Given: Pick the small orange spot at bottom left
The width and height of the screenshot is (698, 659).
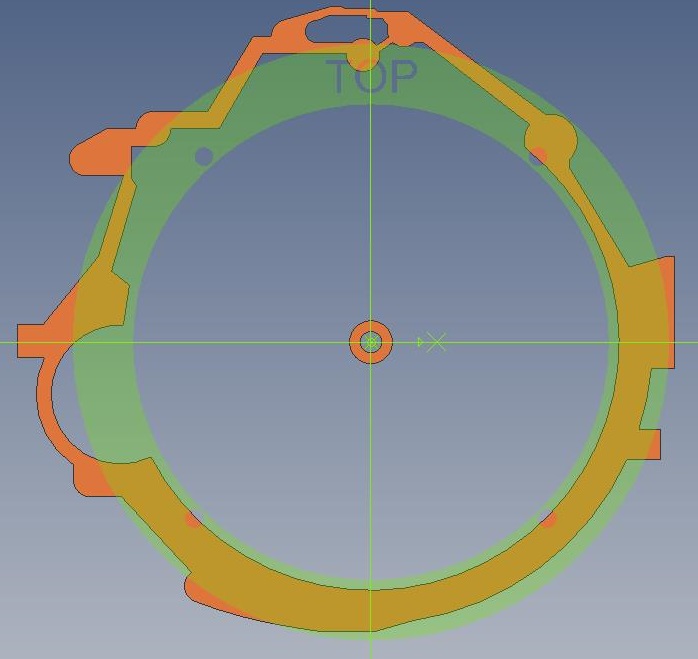Looking at the screenshot, I should click(x=193, y=519).
